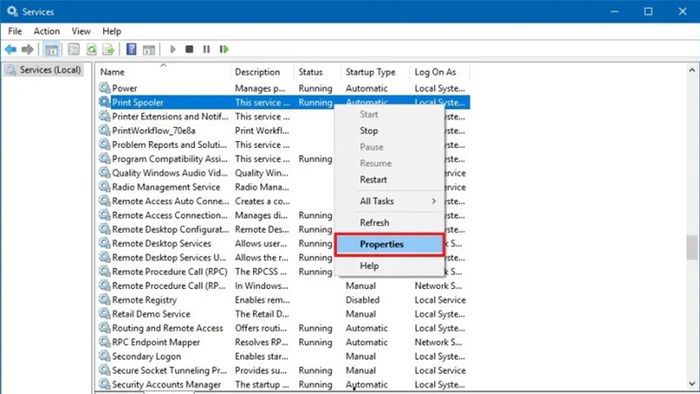Click the scrollbar down arrow
700x394 pixels.
point(692,384)
